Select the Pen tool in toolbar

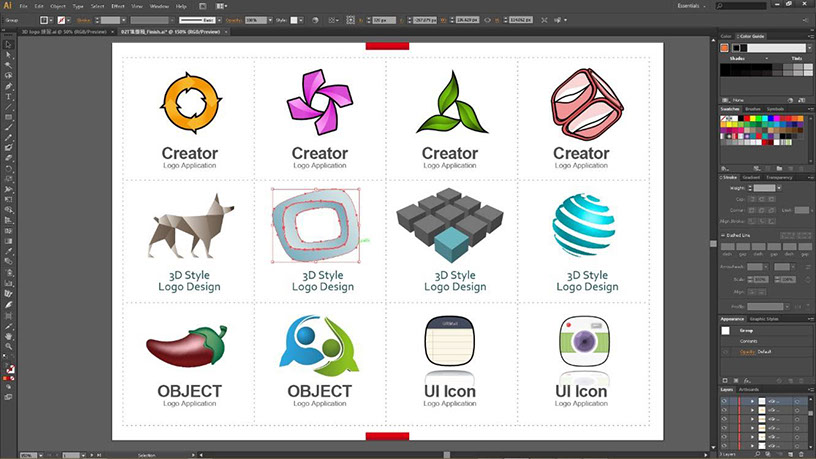8,86
